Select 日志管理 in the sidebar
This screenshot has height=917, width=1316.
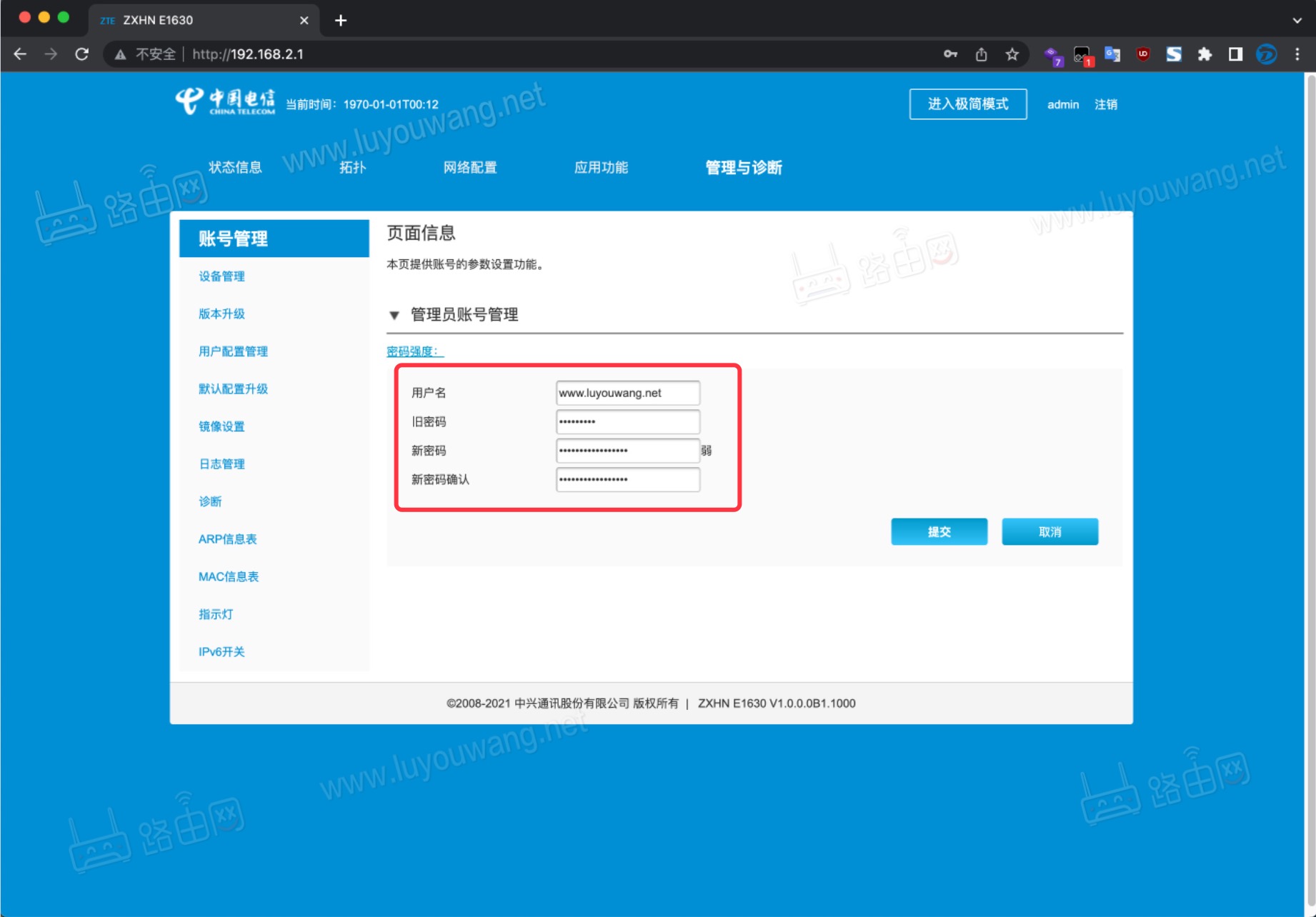click(221, 463)
